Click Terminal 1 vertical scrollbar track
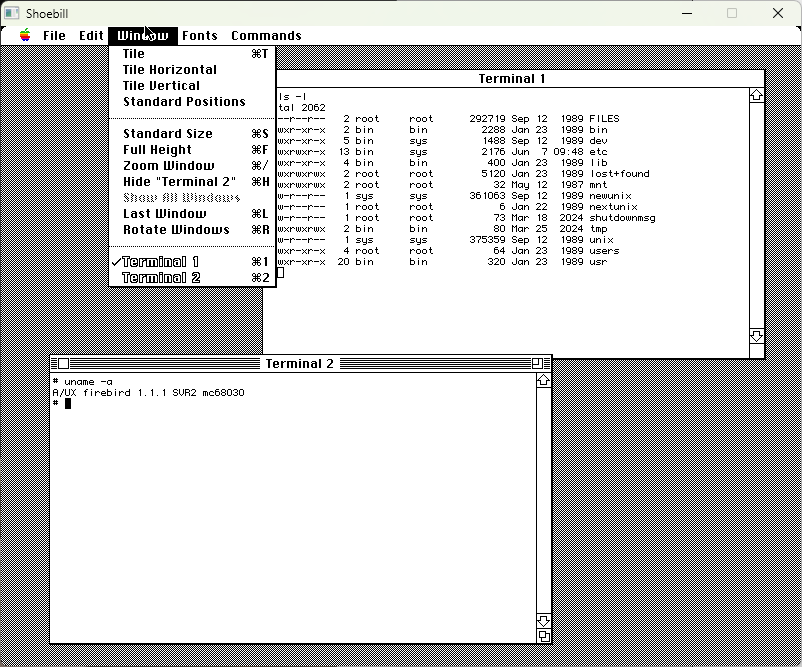The width and height of the screenshot is (802, 667). click(756, 216)
